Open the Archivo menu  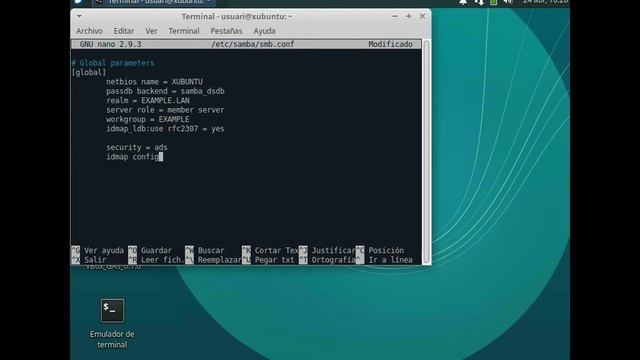tap(89, 31)
